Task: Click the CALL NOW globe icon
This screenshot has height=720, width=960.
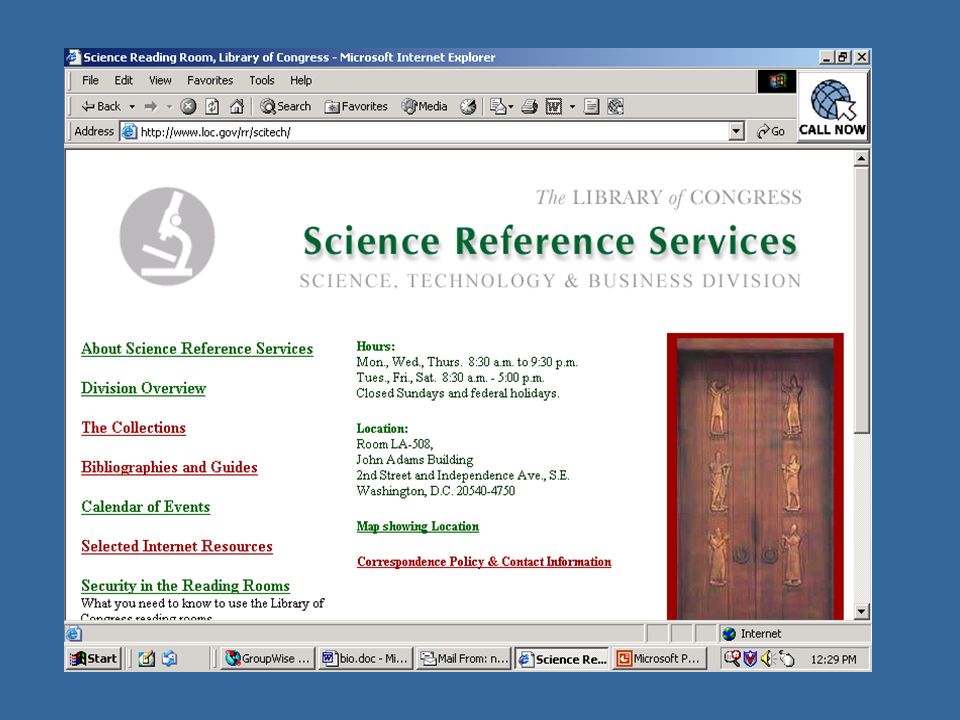Action: [833, 107]
